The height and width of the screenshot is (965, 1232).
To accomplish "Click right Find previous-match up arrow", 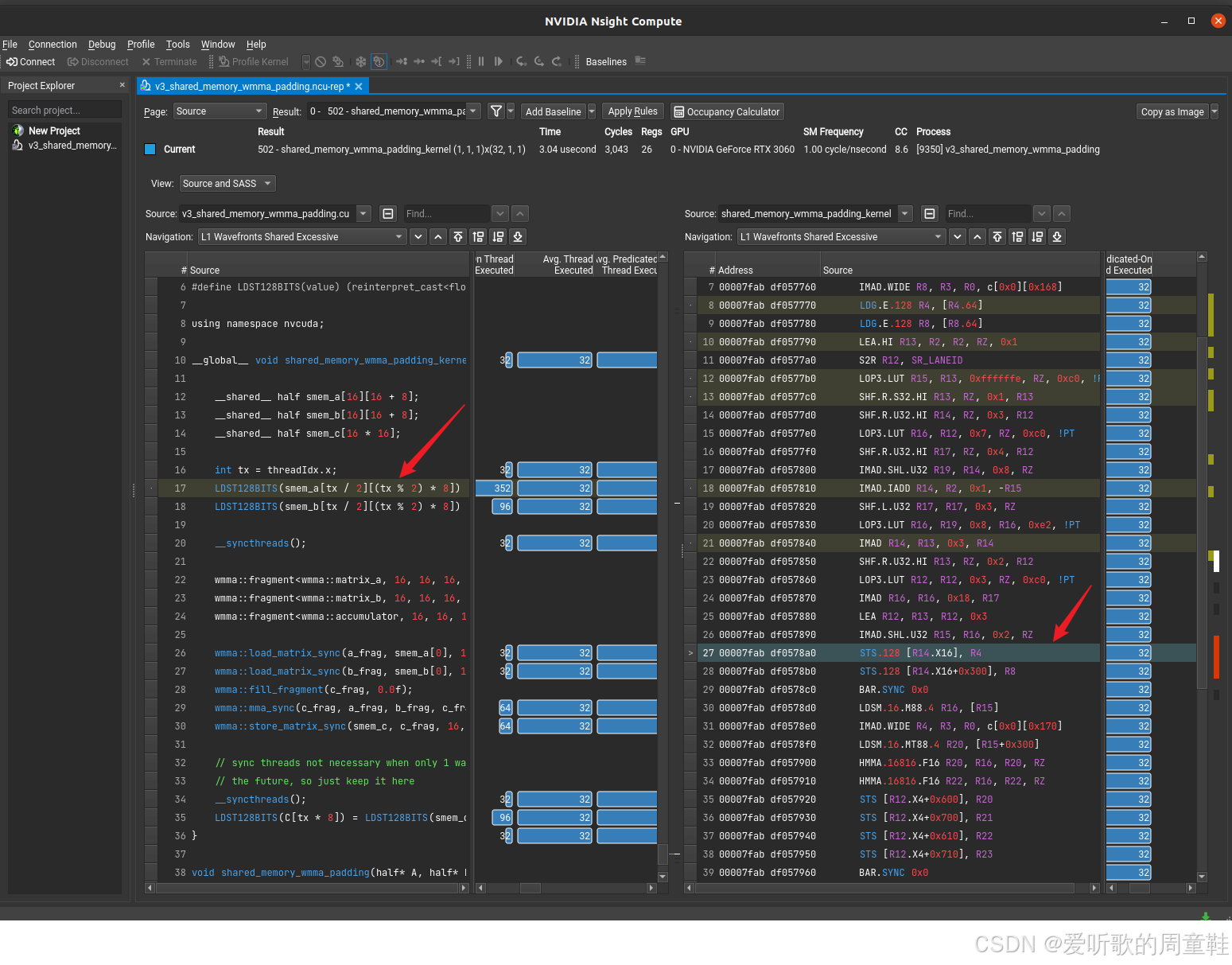I will tap(1062, 213).
